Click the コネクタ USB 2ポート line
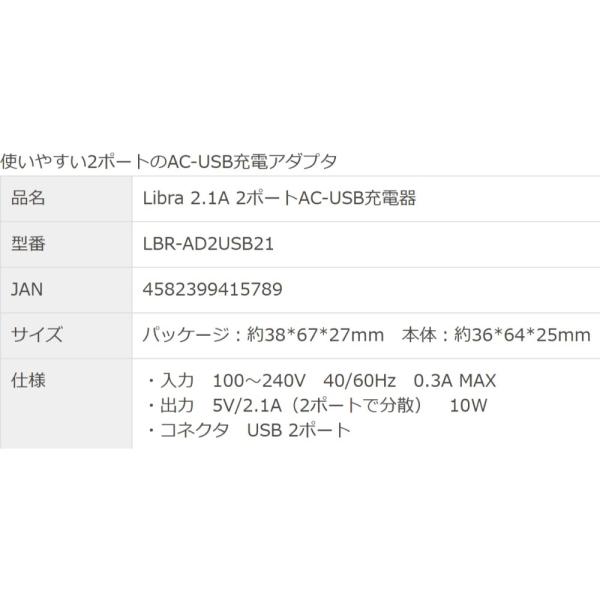 click(x=248, y=430)
